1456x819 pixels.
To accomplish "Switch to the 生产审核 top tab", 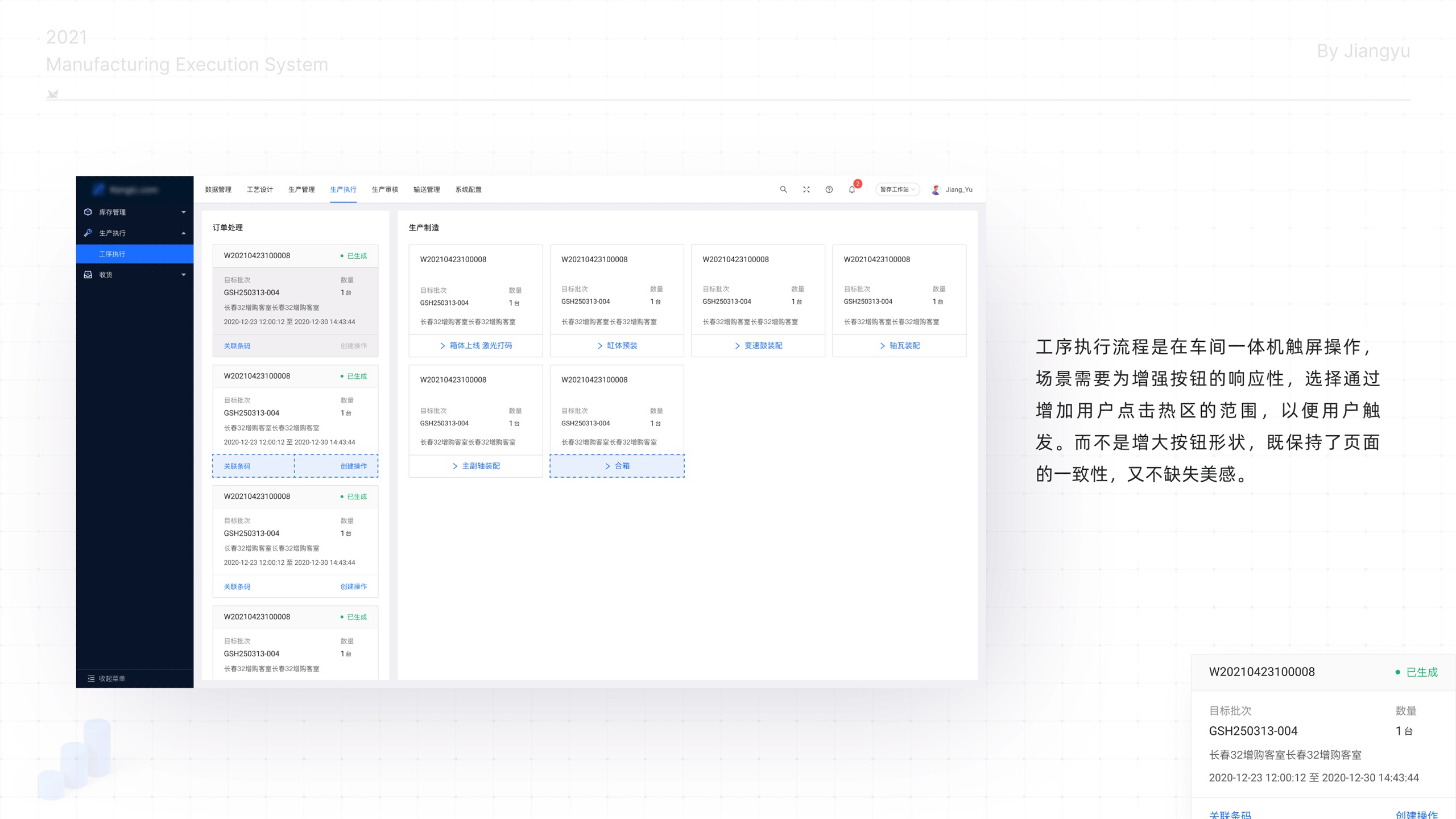I will tap(384, 189).
